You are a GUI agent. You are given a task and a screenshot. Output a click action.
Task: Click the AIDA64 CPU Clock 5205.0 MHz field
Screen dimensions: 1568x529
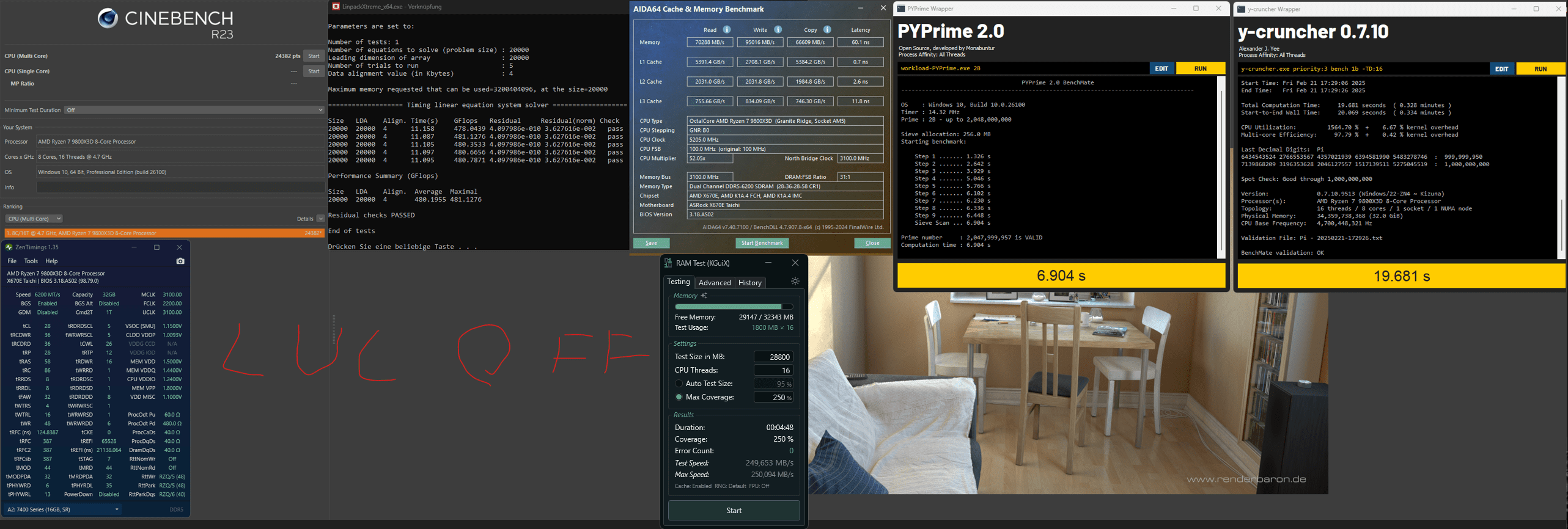[785, 140]
